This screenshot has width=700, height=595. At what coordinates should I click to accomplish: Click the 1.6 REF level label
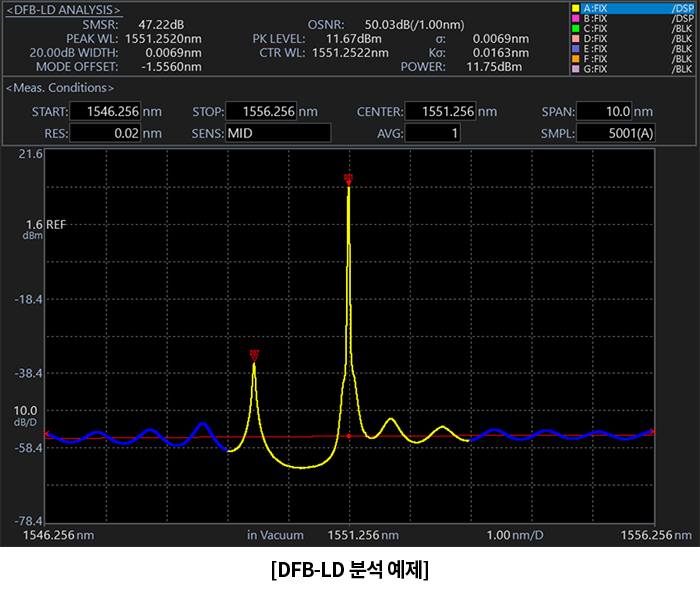point(46,225)
